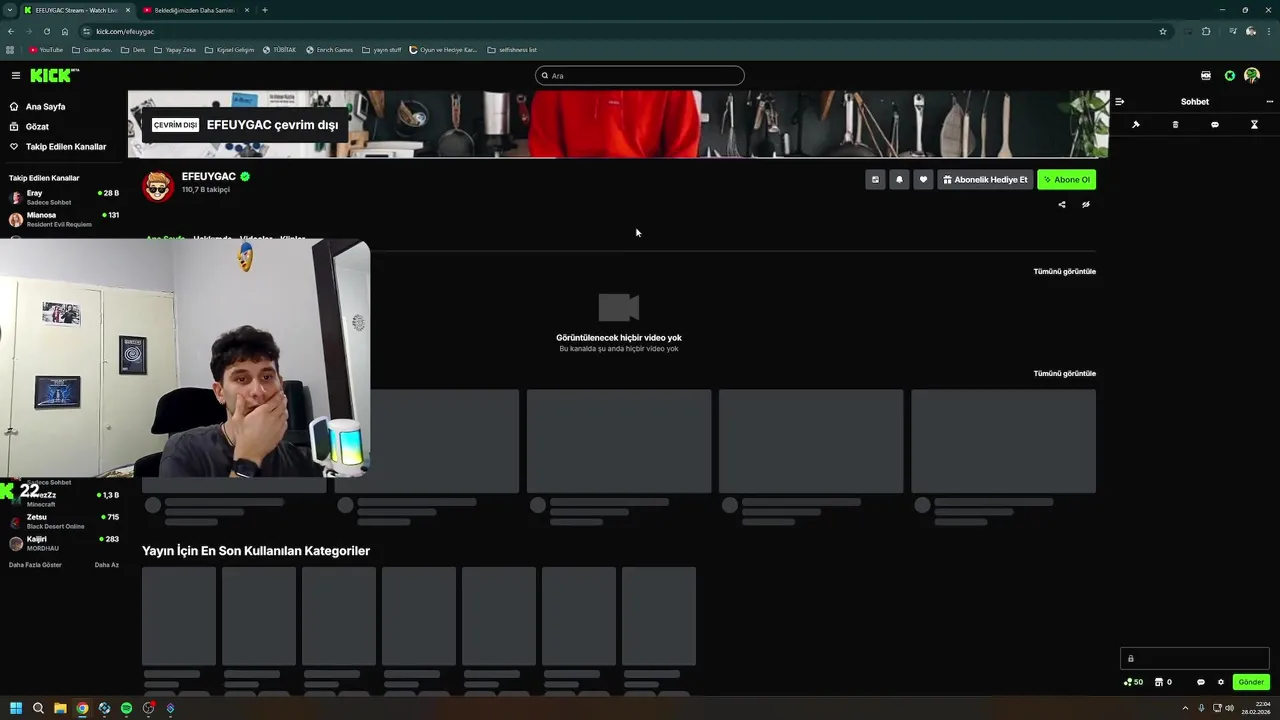
Task: Click the moderation hammer icon in chat
Action: coord(1136,125)
